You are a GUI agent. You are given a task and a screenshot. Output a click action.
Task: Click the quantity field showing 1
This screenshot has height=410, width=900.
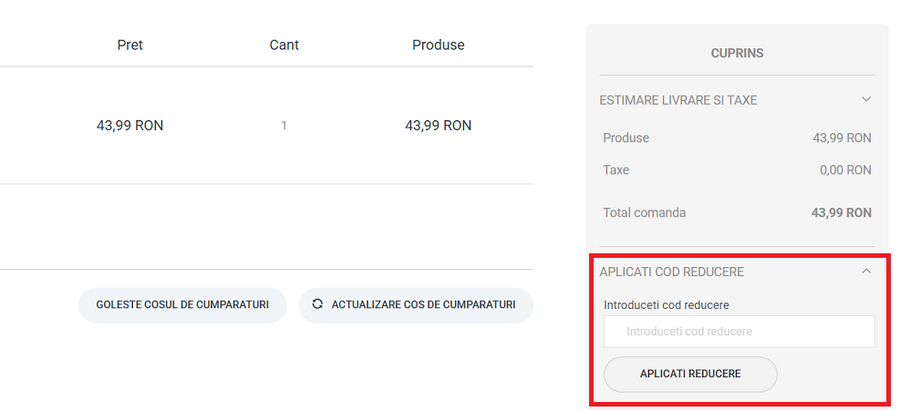[284, 126]
